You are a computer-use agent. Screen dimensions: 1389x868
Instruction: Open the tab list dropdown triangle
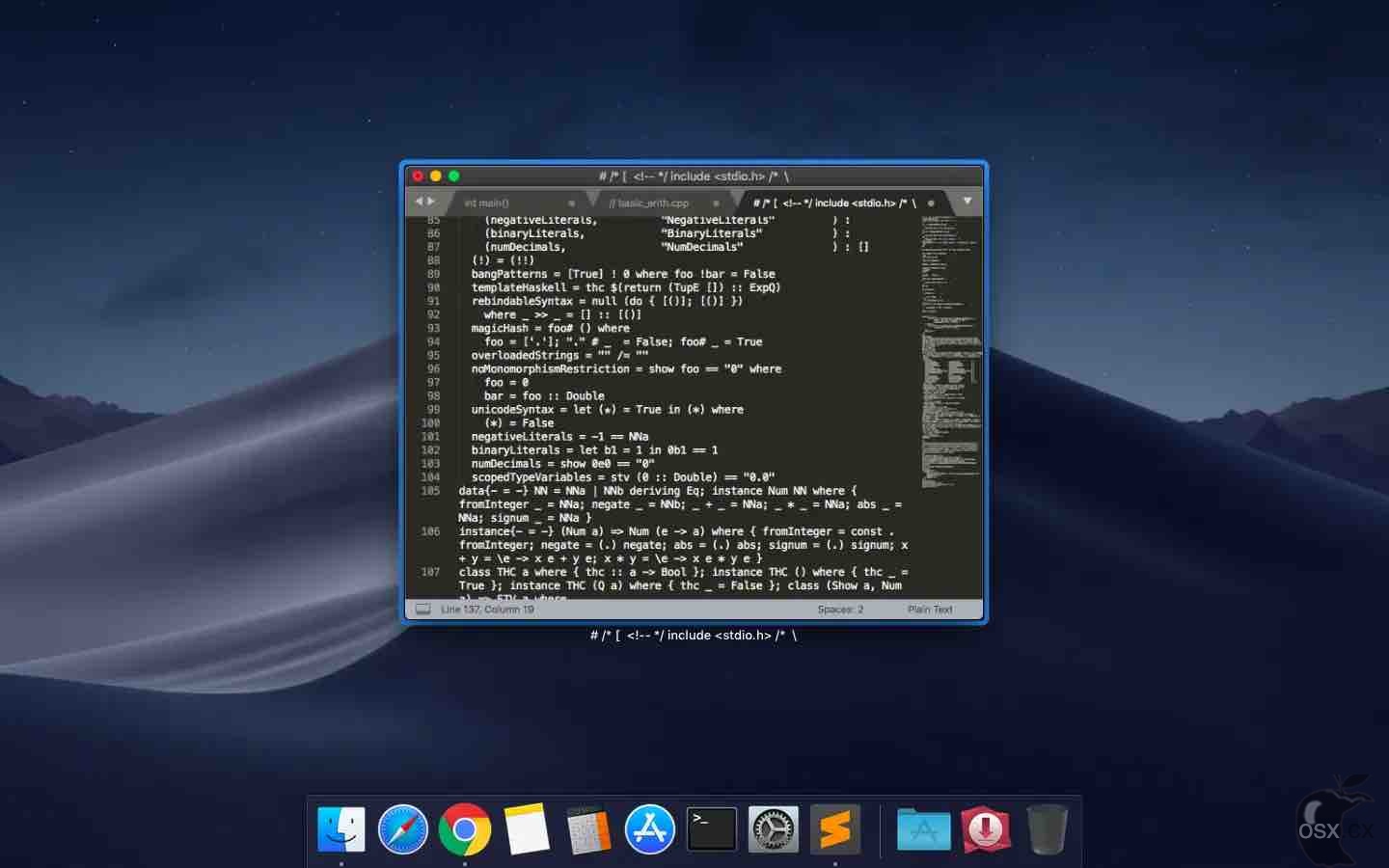point(967,202)
